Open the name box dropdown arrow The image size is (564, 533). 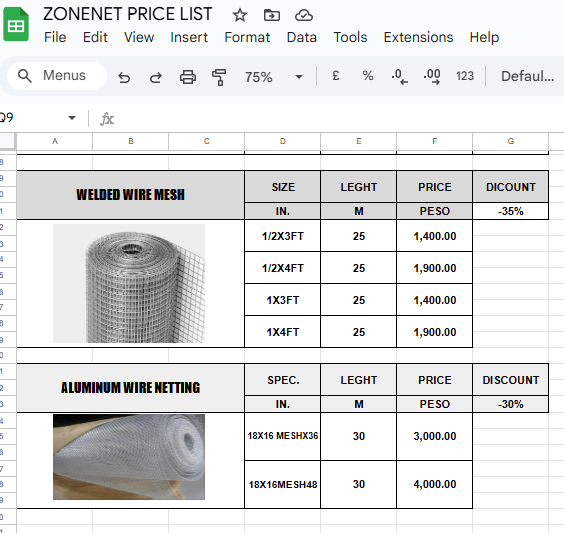[72, 118]
